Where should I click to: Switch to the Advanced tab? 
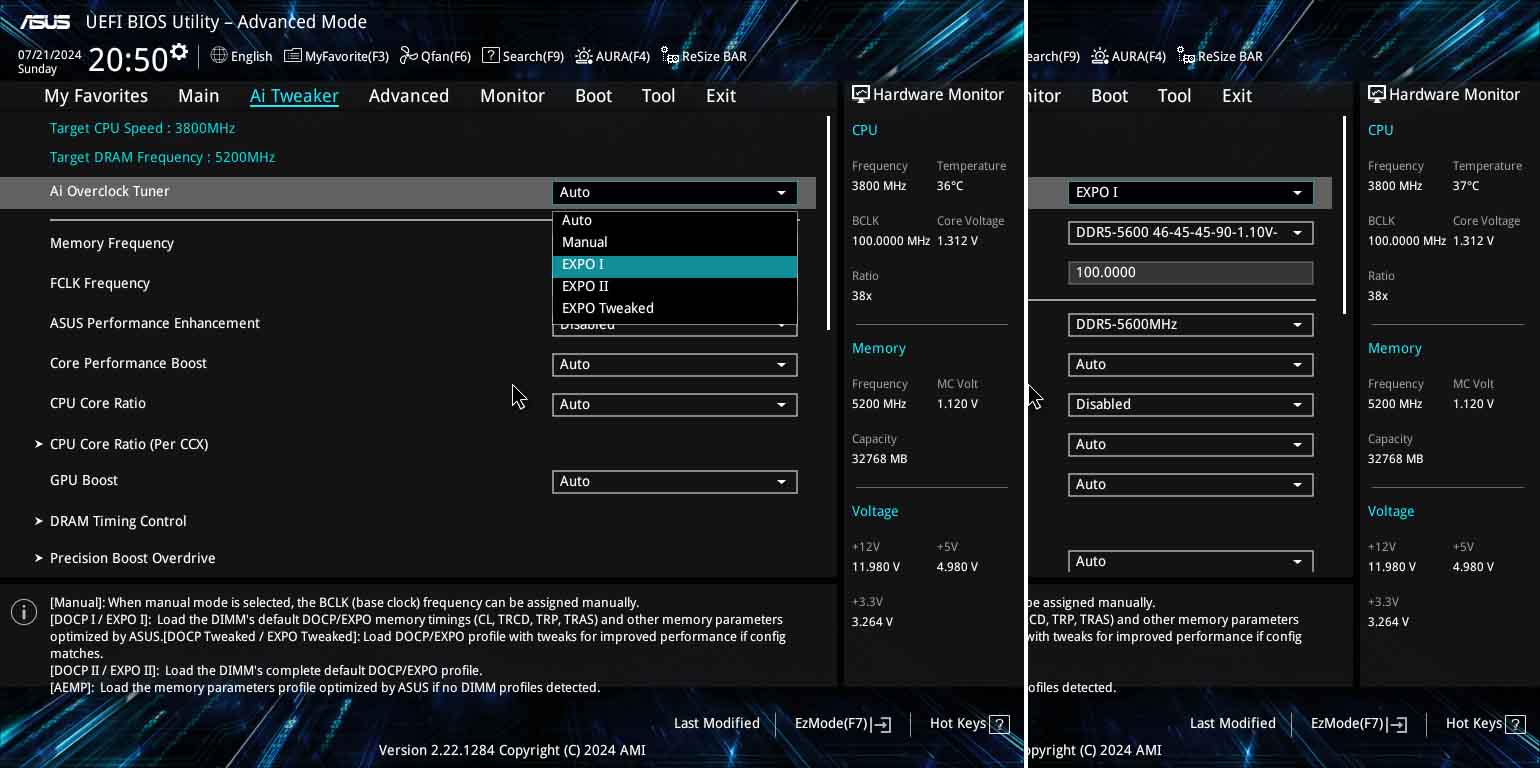coord(409,95)
